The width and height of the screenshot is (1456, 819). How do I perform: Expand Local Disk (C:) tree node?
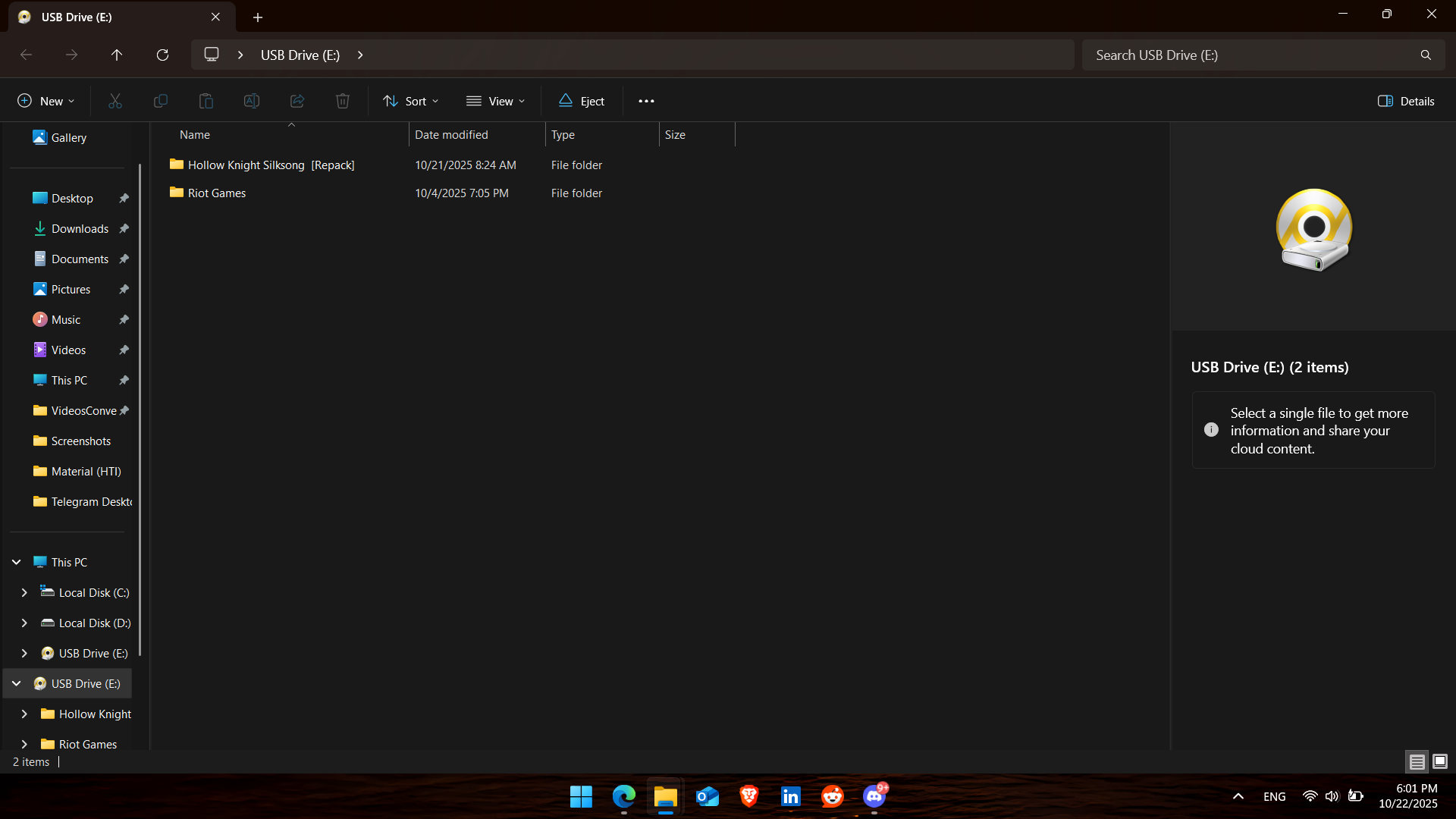(x=24, y=592)
